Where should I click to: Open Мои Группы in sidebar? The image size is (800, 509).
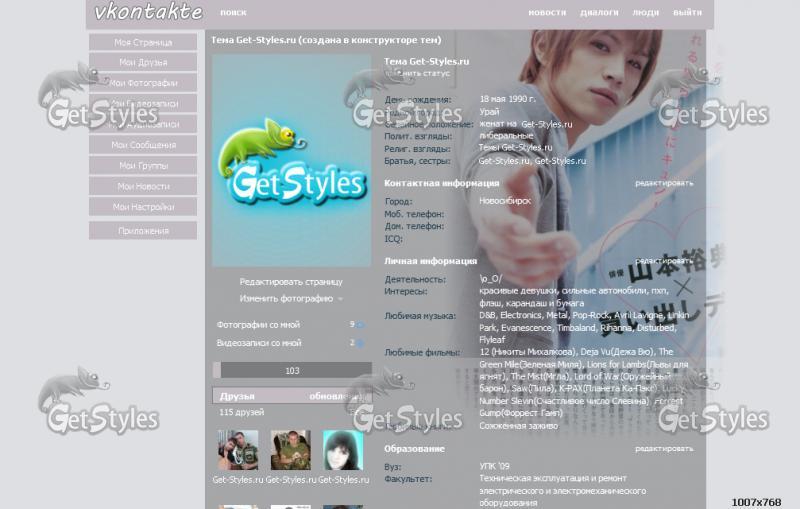coord(143,166)
